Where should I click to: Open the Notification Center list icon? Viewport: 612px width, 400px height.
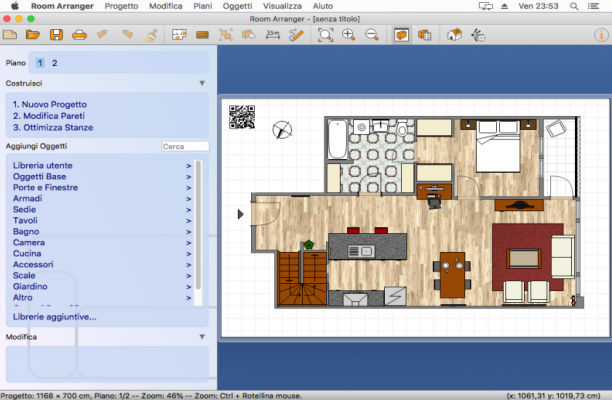[594, 6]
